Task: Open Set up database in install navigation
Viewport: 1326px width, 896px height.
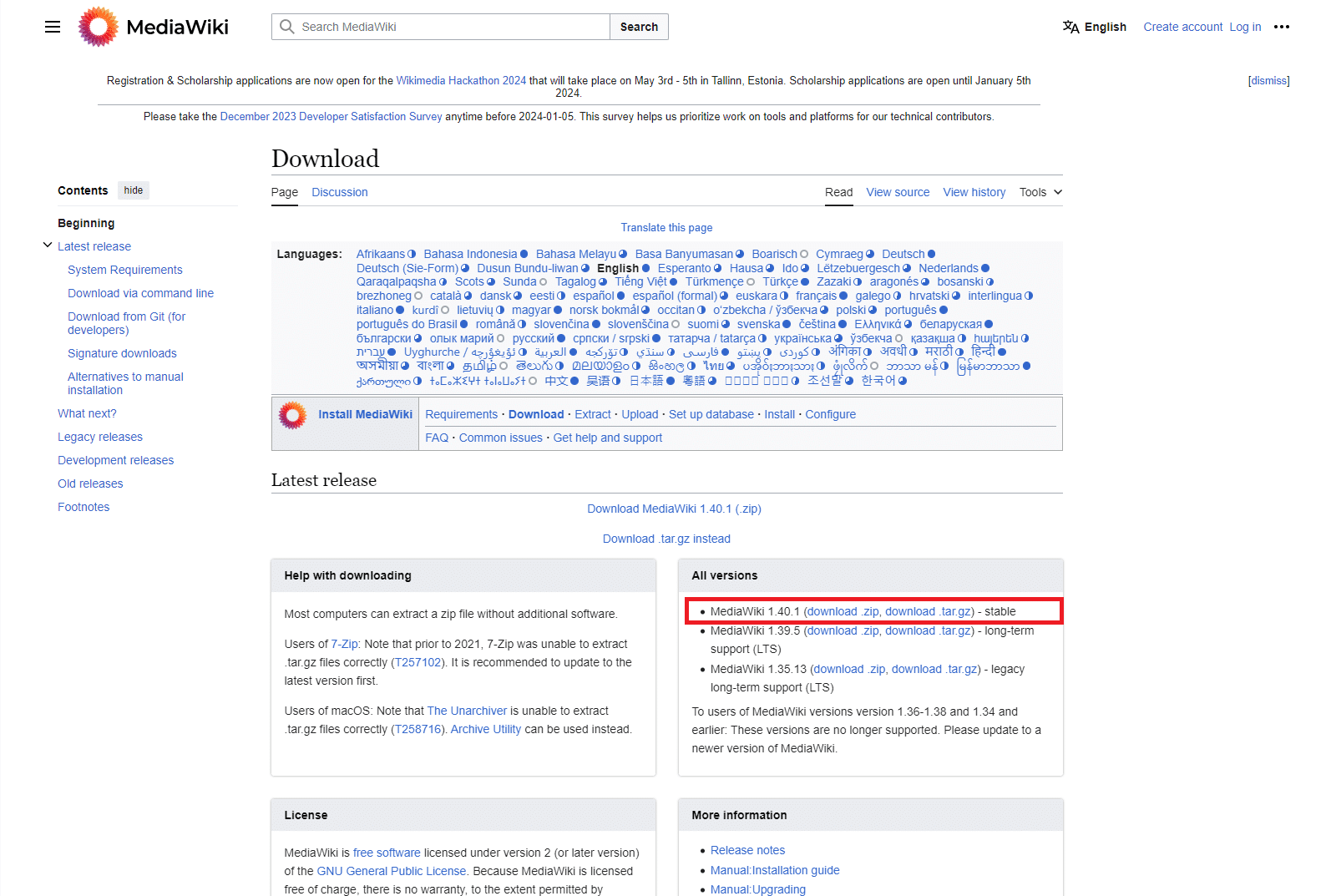Action: tap(711, 414)
